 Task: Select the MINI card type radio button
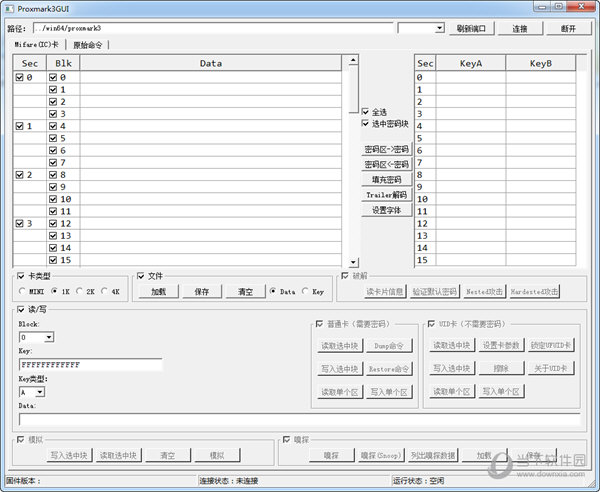(22, 291)
